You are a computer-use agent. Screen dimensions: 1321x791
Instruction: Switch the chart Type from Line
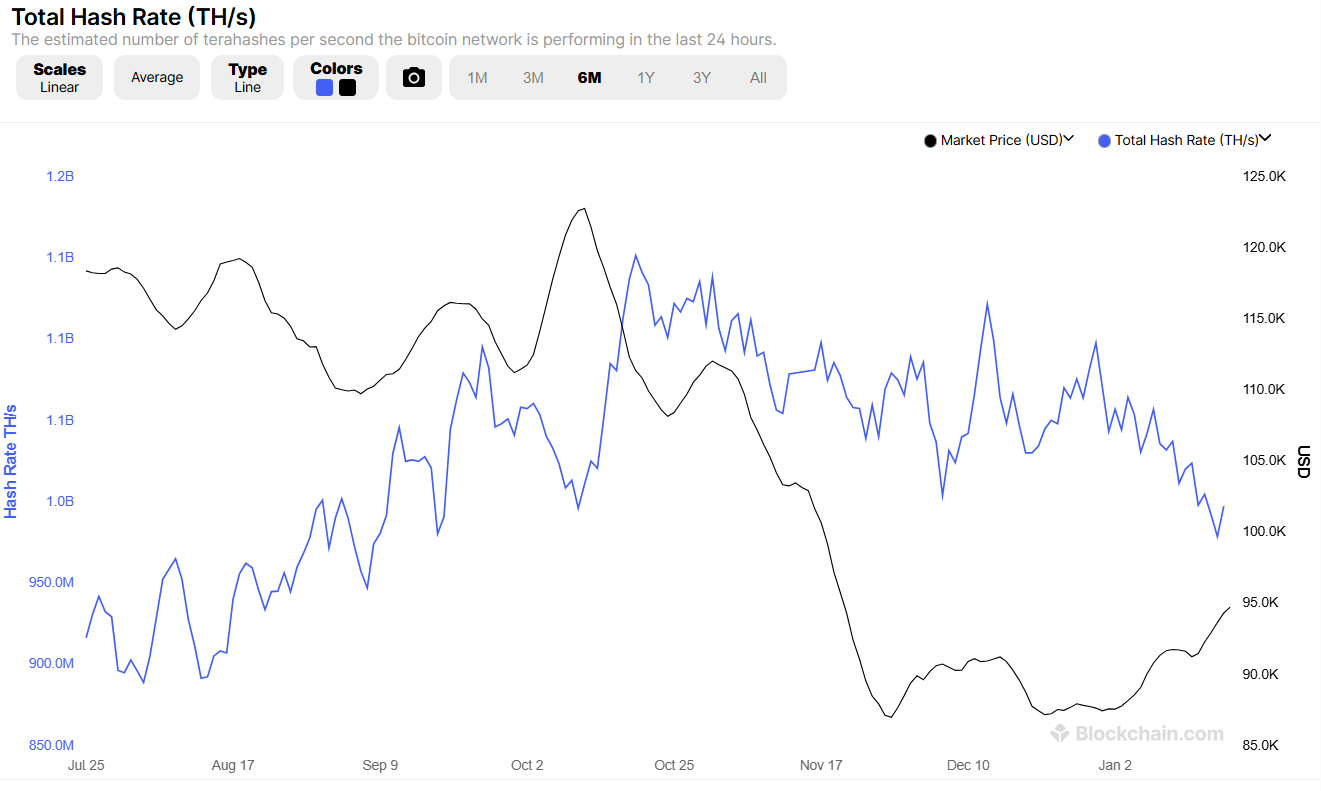coord(247,77)
